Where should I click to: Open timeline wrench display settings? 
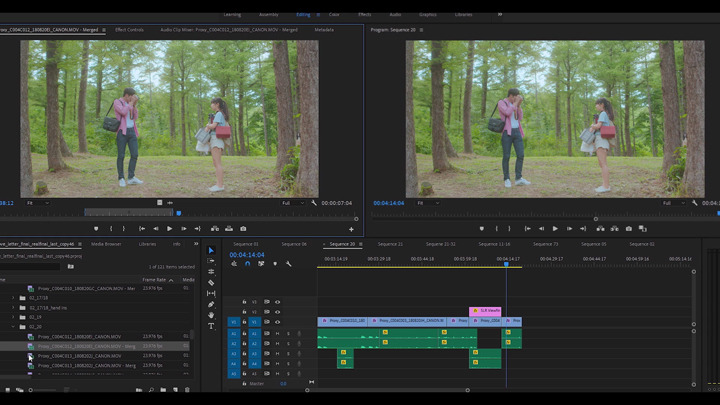[288, 264]
